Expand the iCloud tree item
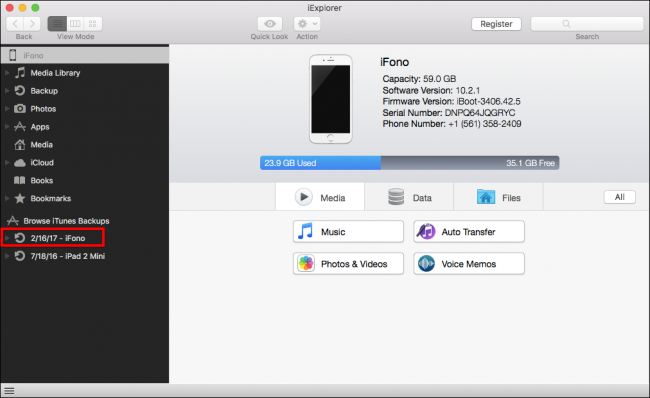The height and width of the screenshot is (398, 650). pos(7,163)
